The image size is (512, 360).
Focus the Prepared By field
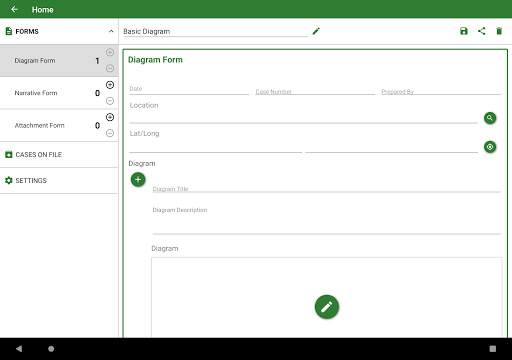(x=441, y=91)
